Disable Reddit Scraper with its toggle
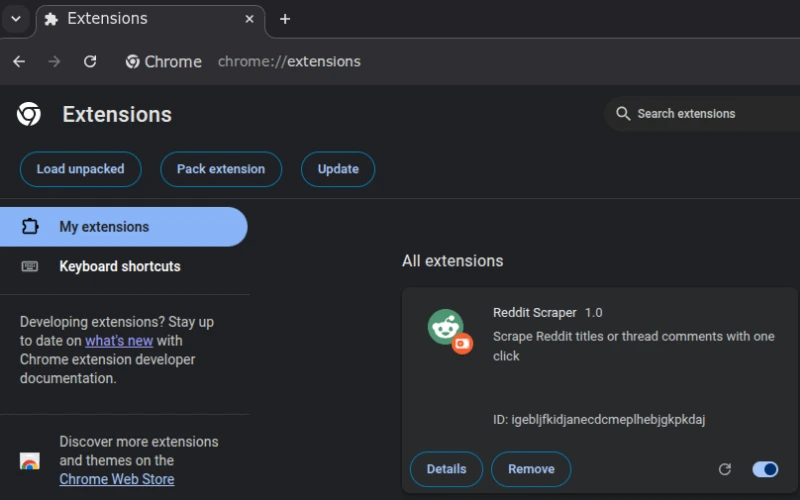 765,469
